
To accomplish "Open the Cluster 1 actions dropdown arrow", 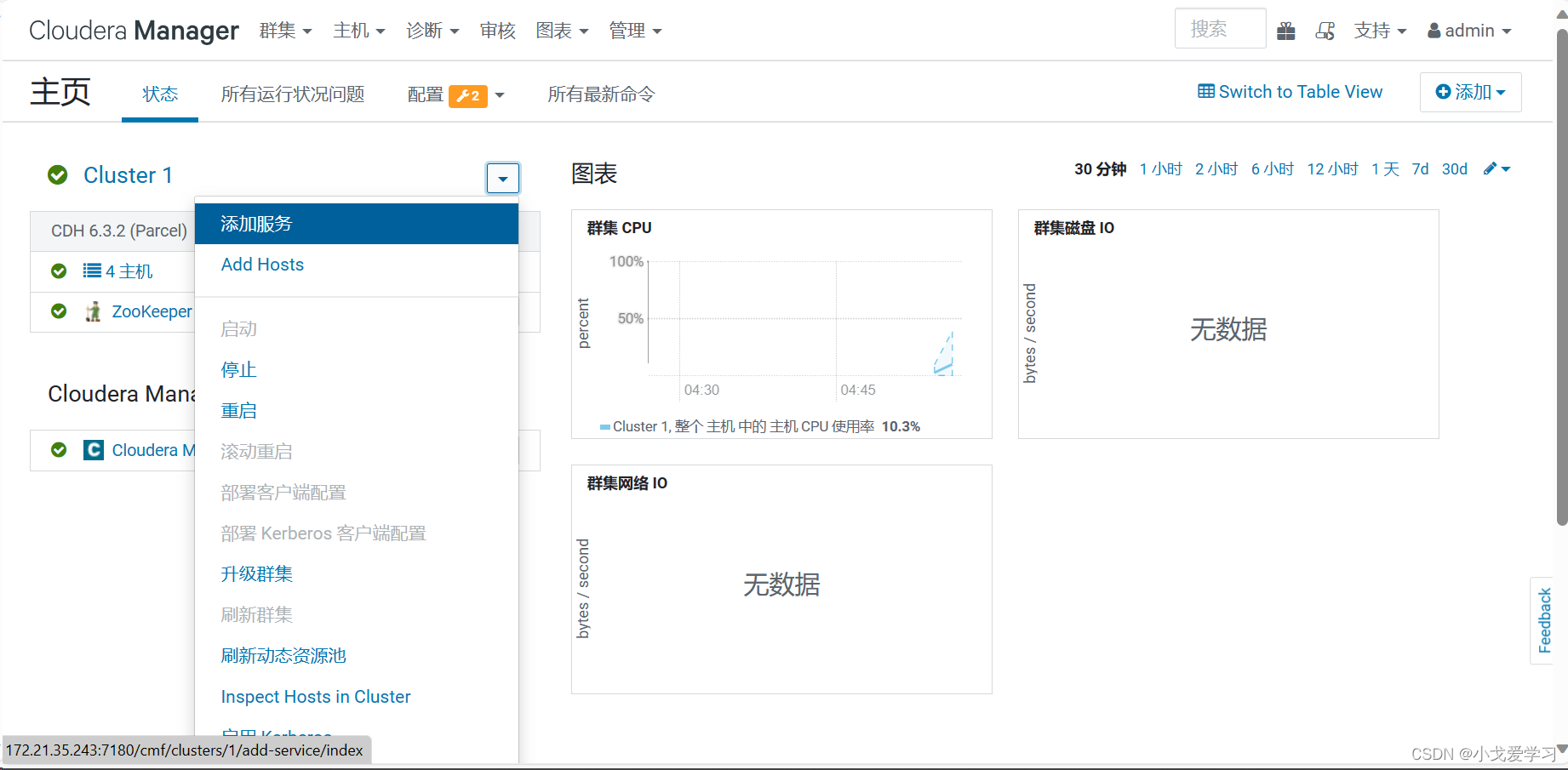I will pyautogui.click(x=503, y=179).
